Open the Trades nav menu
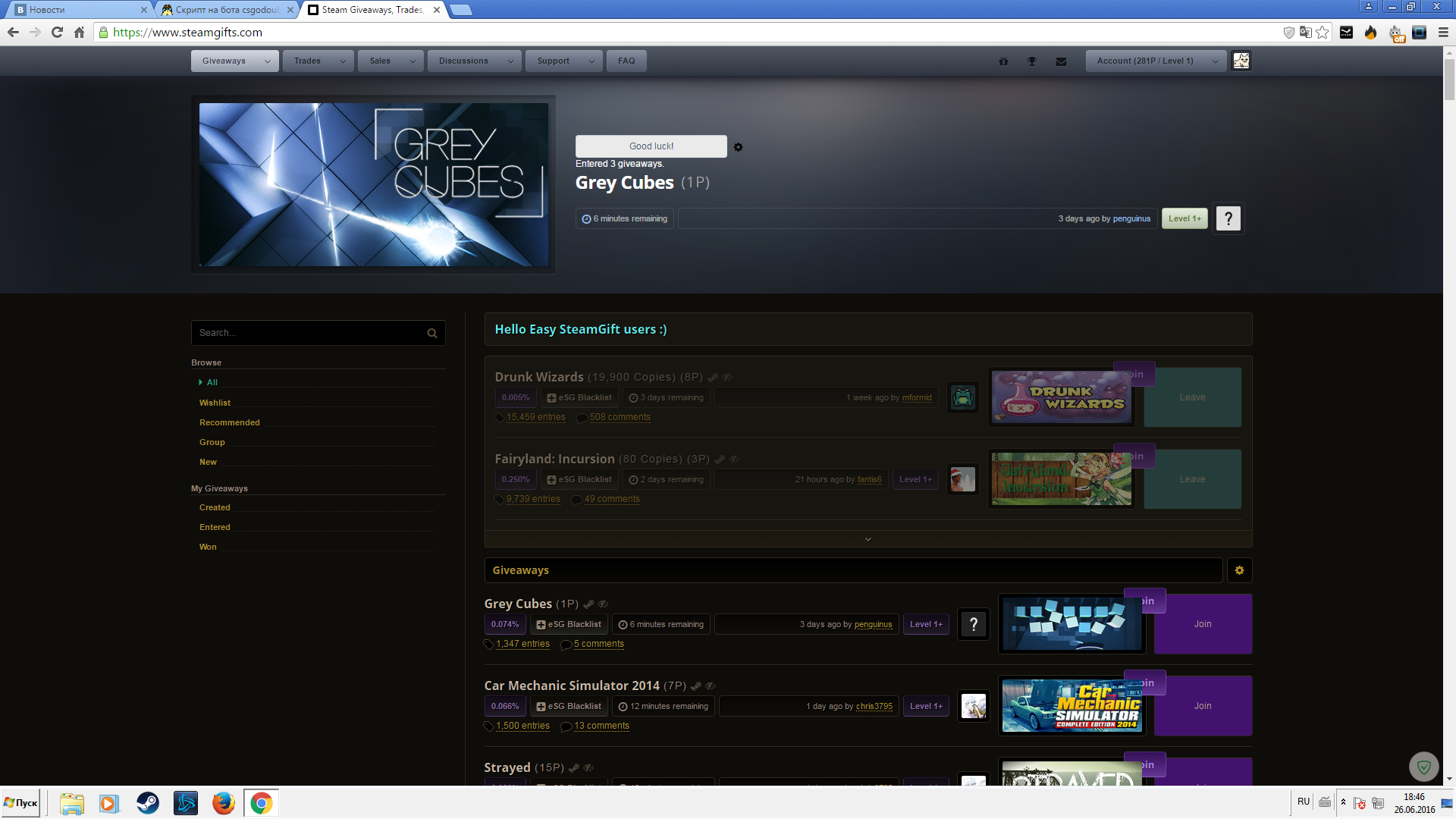The height and width of the screenshot is (819, 1456). coord(308,61)
